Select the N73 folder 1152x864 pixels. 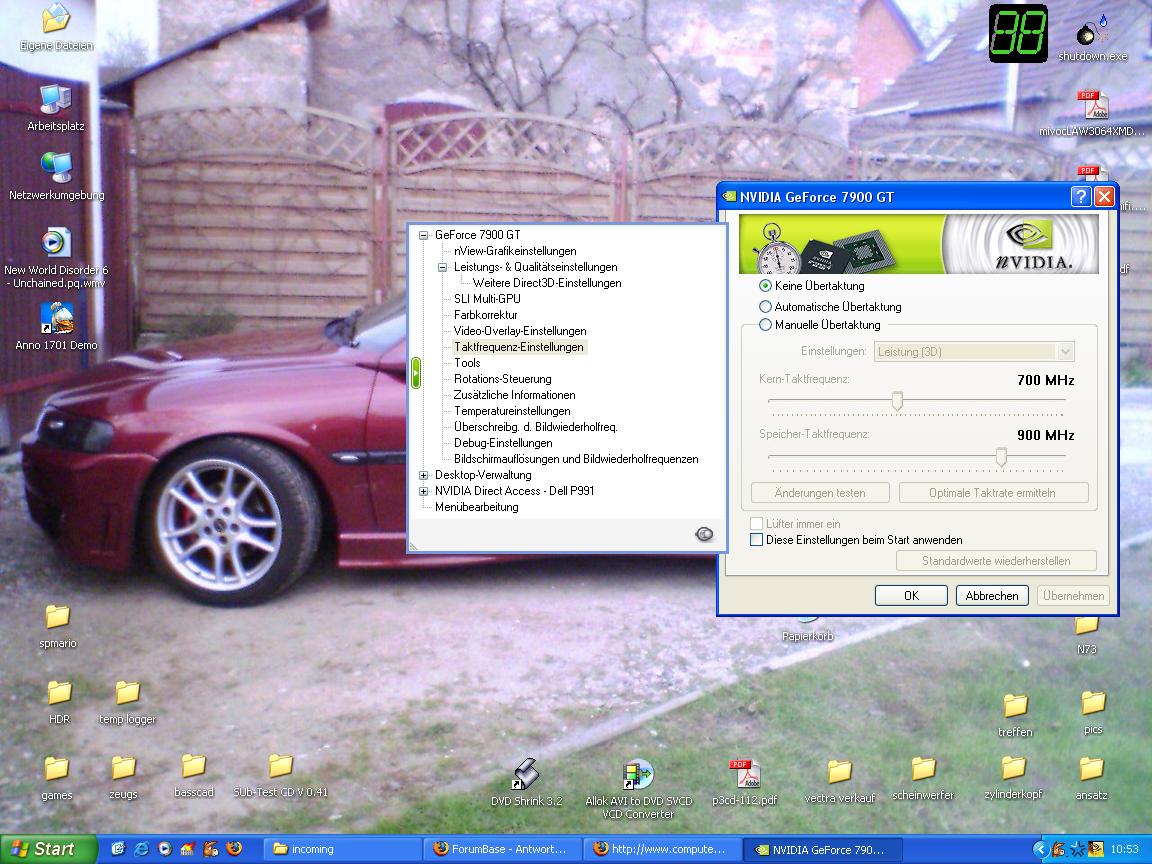point(1087,635)
